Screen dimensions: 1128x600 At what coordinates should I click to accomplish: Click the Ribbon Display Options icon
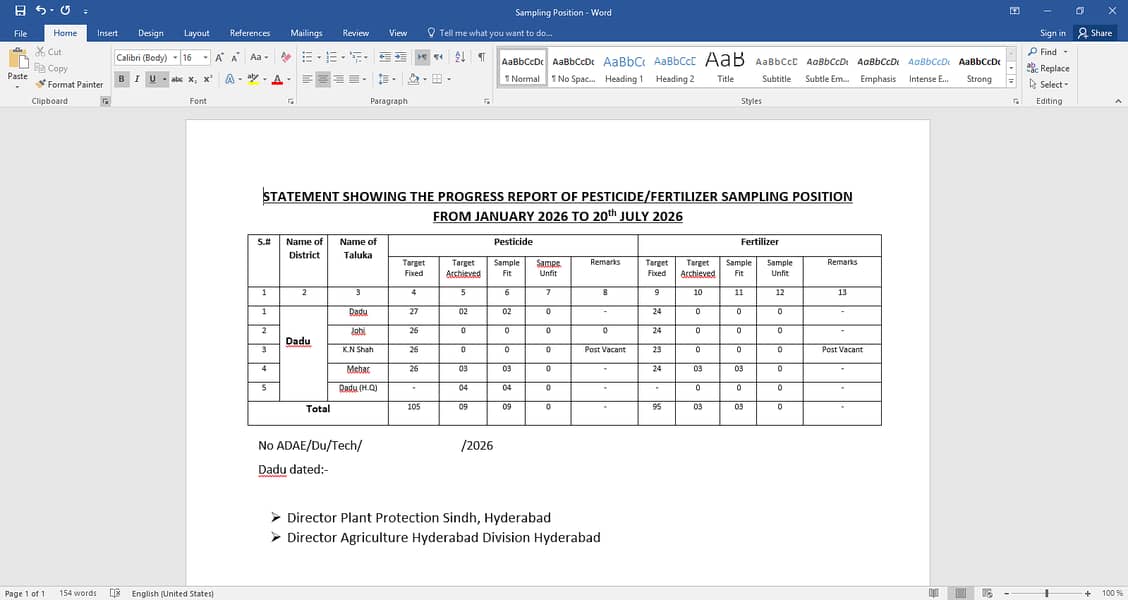(1014, 11)
